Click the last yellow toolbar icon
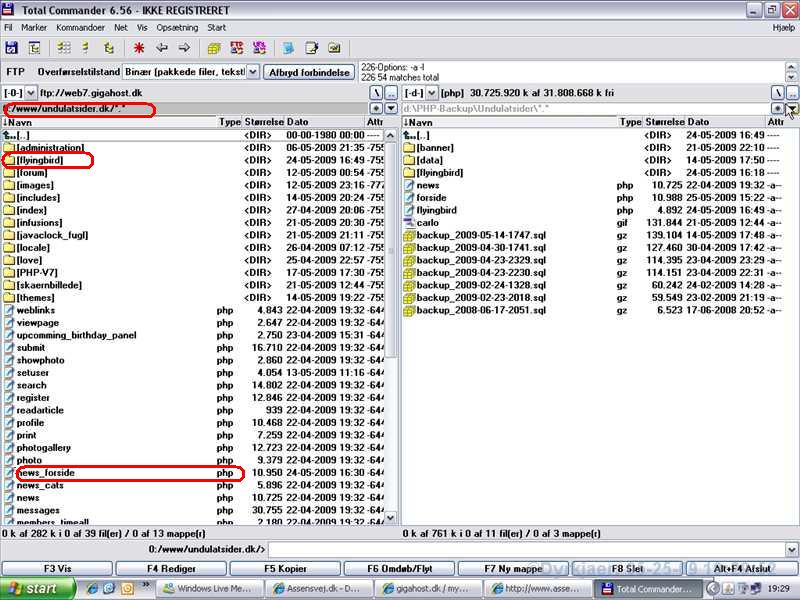This screenshot has width=800, height=600. 334,48
